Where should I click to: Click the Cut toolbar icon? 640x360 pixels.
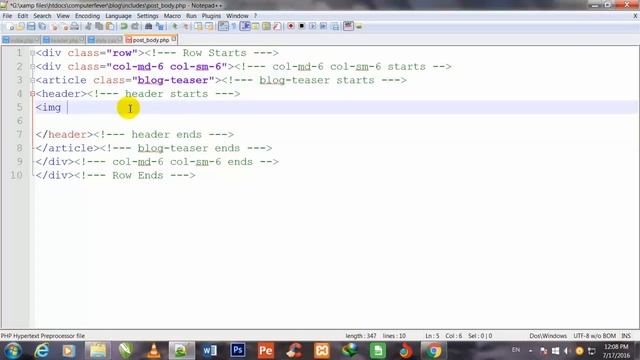[x=88, y=27]
